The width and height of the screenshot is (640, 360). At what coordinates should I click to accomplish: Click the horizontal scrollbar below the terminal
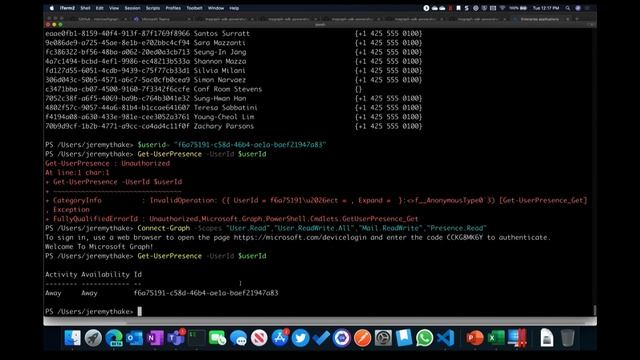(x=320, y=322)
